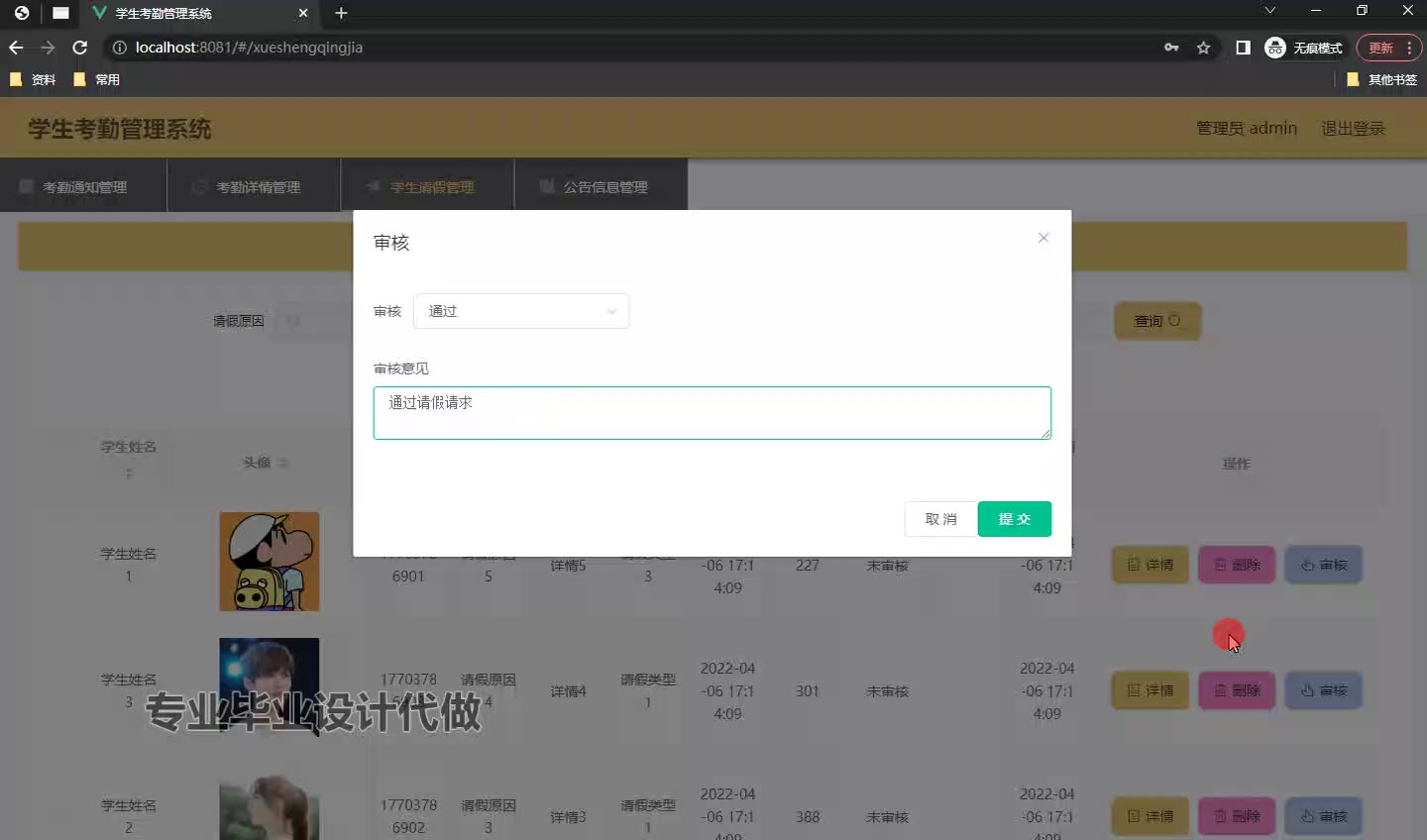Click 未审核 status in 学生姓名3 row

coord(887,691)
